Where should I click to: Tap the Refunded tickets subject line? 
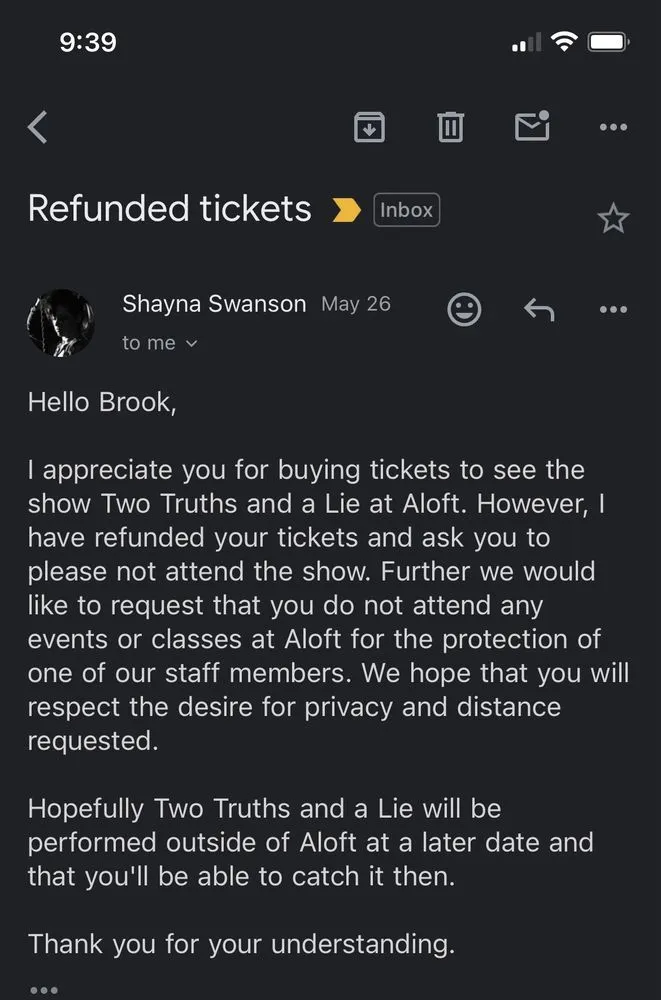point(170,209)
